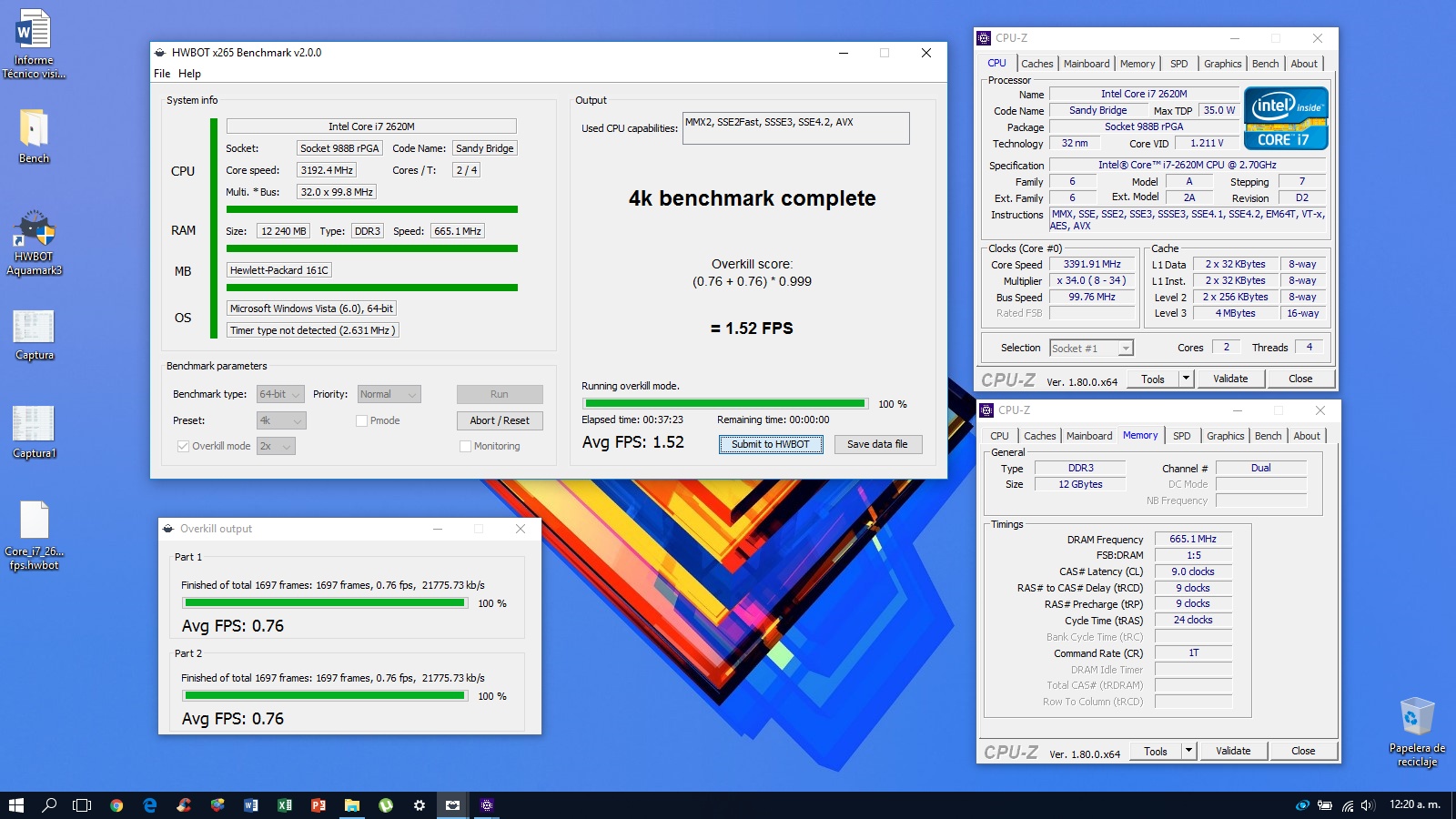Open the Bench folder on desktop
Screen dimensions: 1456x819
point(34,136)
